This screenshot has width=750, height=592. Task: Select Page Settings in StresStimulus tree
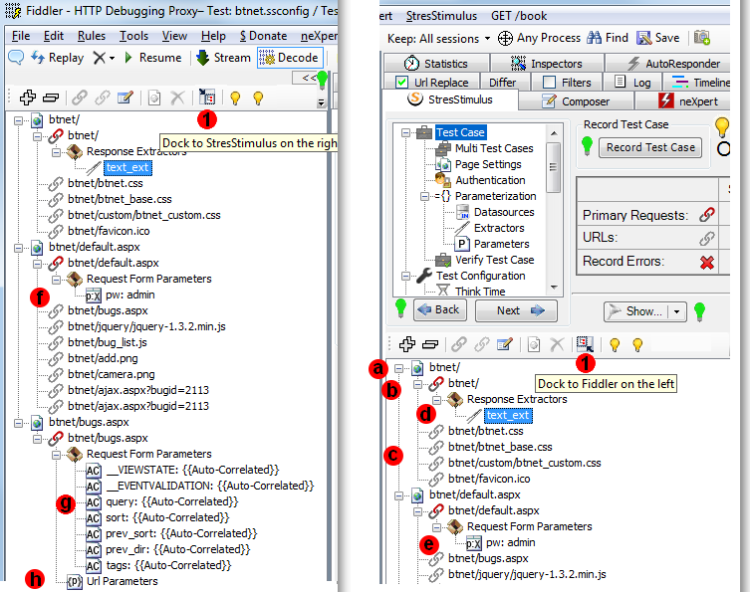[x=488, y=164]
